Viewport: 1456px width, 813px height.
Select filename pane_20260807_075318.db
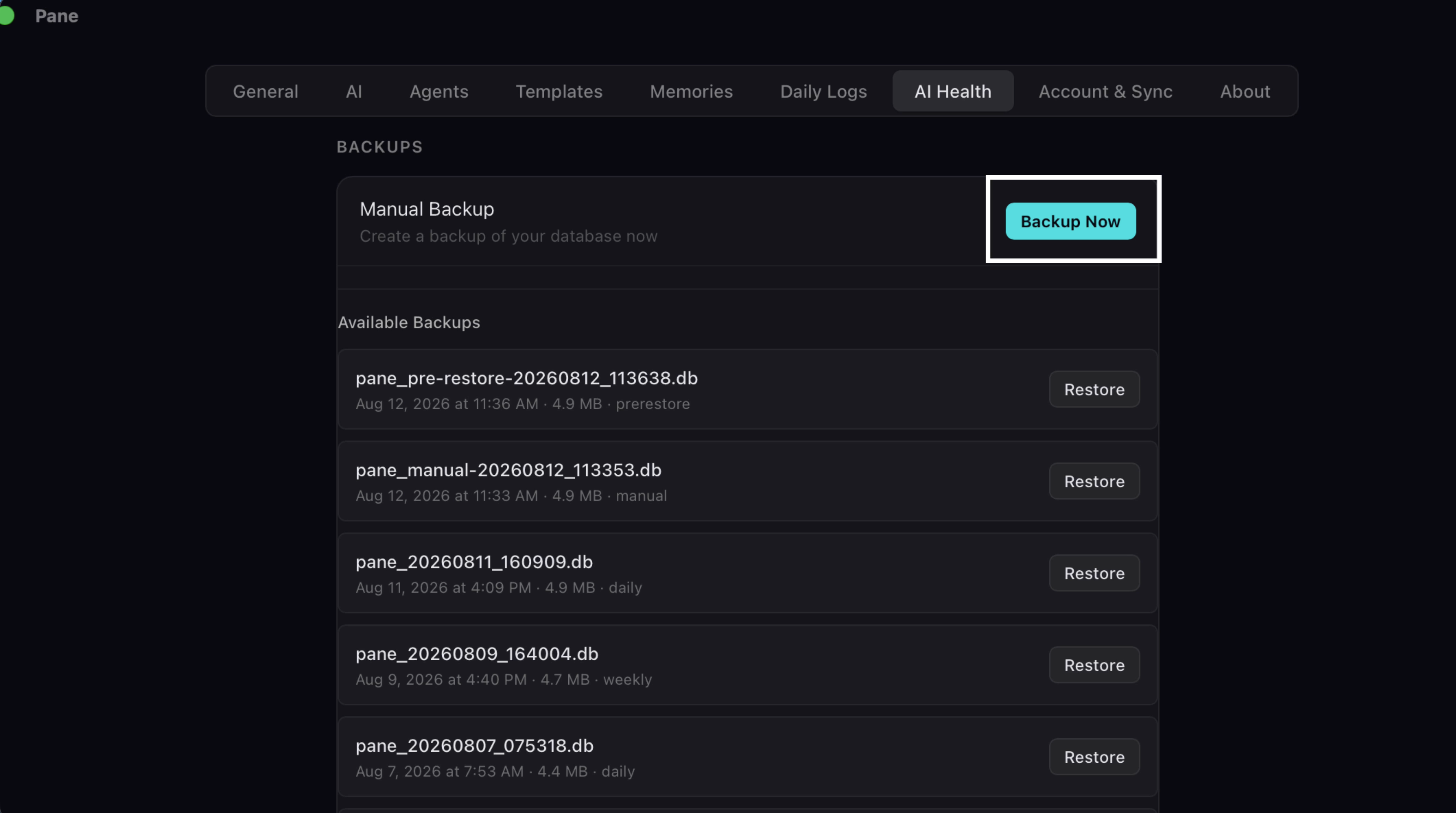pos(474,746)
